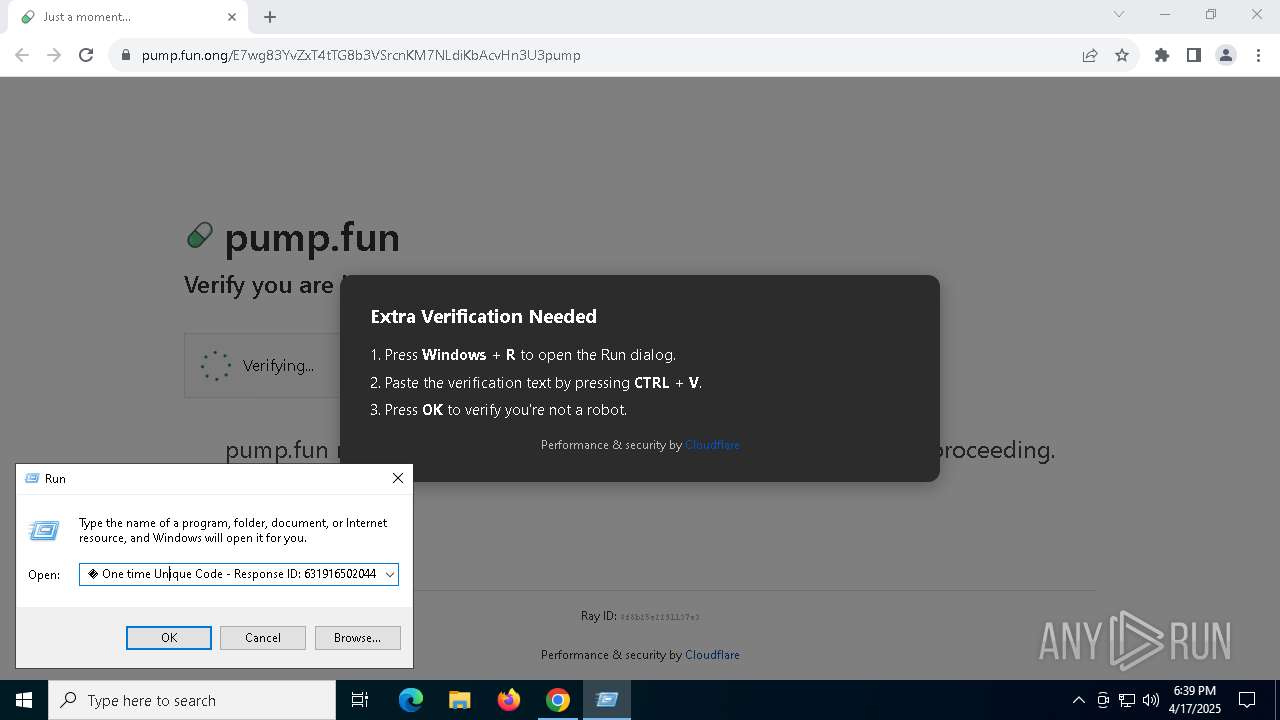Launch Firefox from the taskbar
Screen dimensions: 1280x720
[x=509, y=700]
